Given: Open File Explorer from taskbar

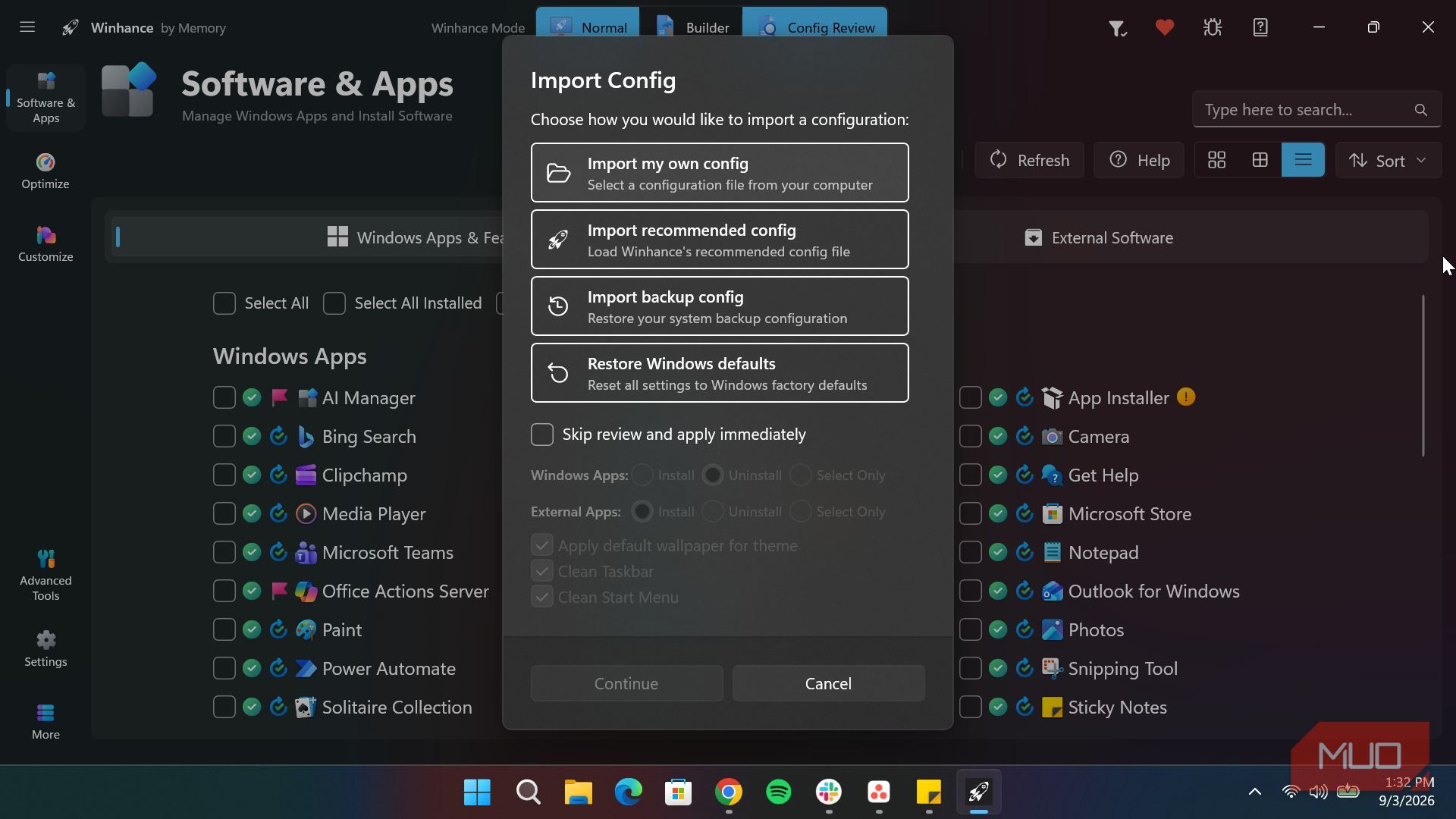Looking at the screenshot, I should 579,792.
